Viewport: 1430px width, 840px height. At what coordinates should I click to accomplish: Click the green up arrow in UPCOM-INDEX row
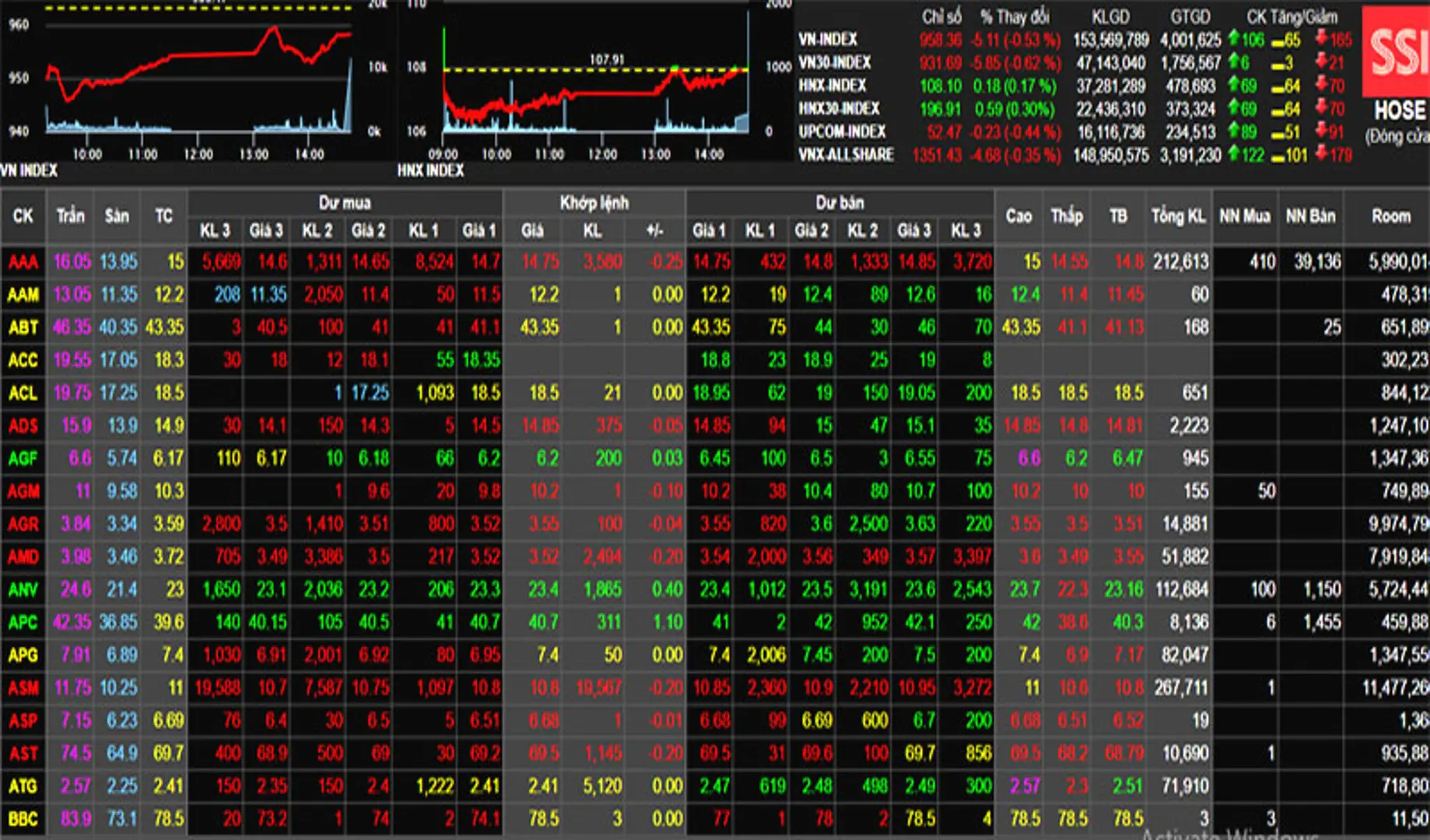click(x=1234, y=131)
